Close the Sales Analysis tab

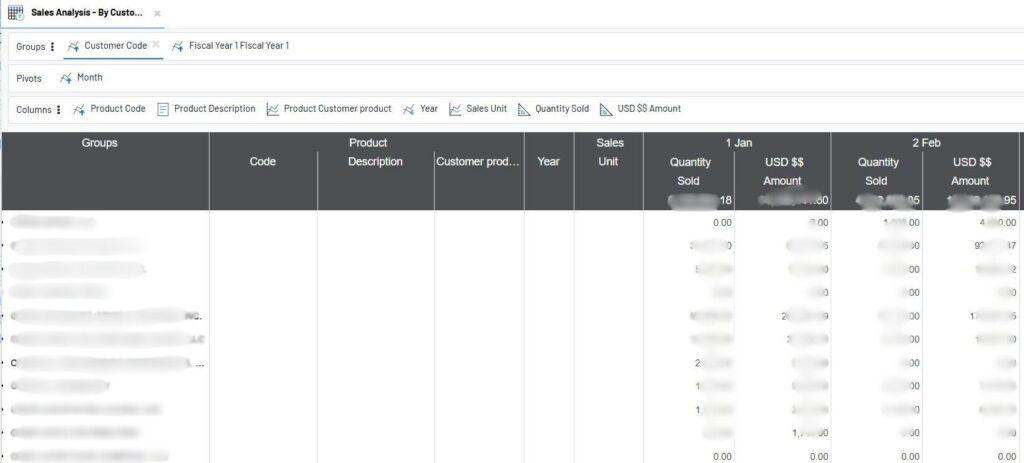tap(157, 14)
